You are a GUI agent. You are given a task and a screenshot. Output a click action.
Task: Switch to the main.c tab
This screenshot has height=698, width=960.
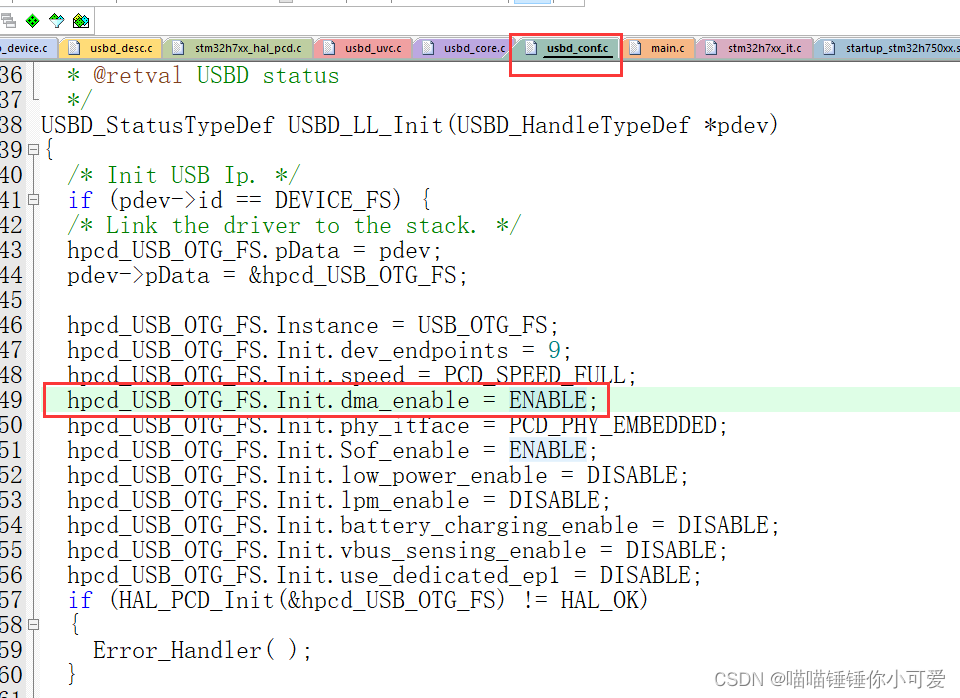coord(658,48)
